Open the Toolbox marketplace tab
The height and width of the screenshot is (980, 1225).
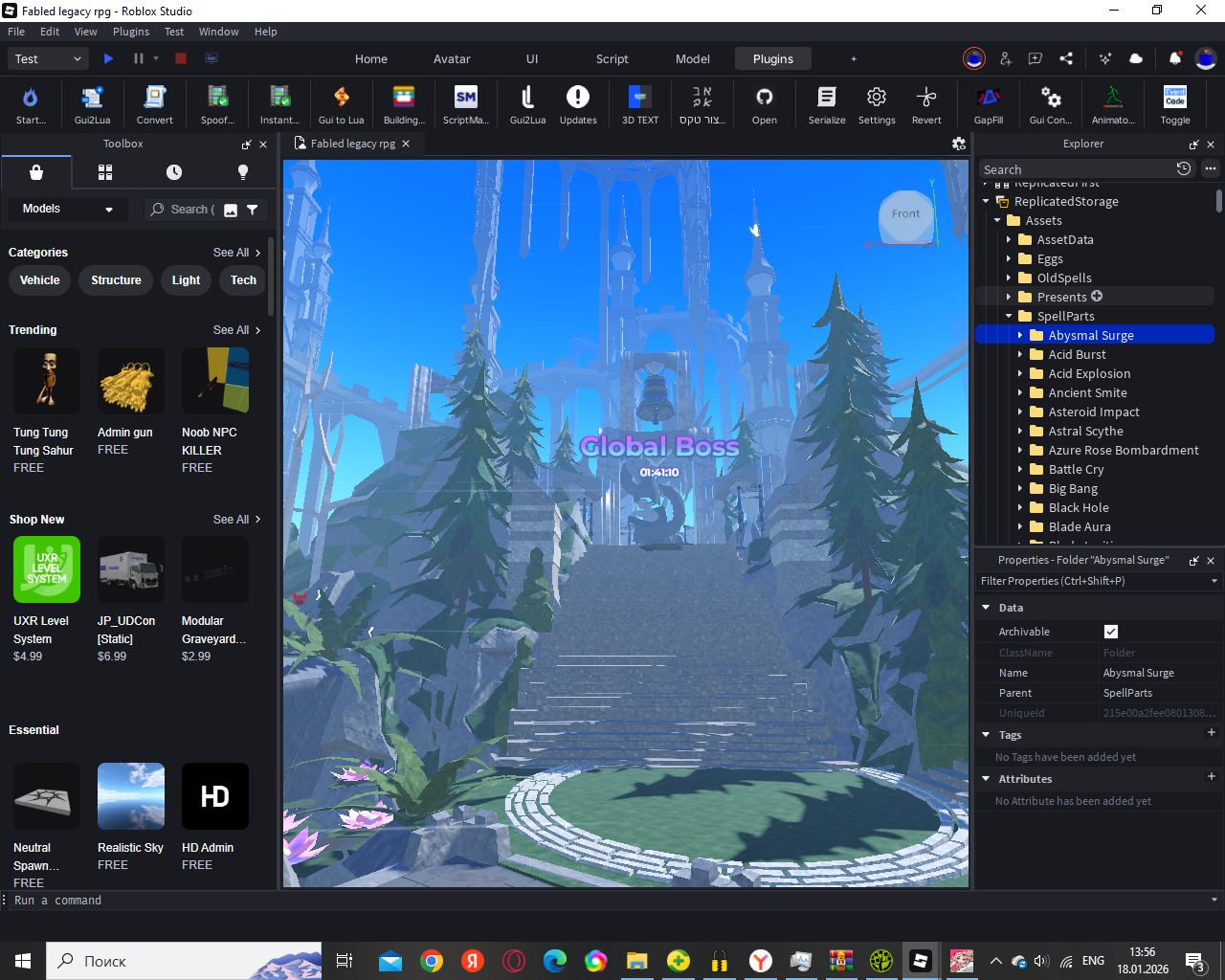(x=36, y=172)
